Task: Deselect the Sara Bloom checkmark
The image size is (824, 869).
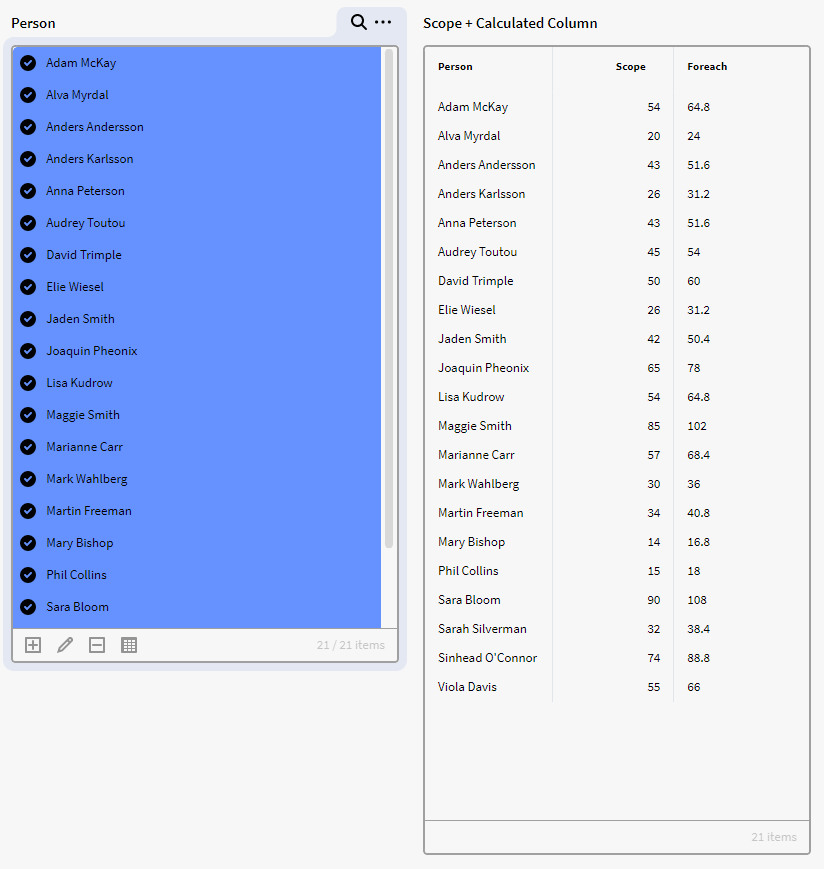Action: tap(28, 607)
